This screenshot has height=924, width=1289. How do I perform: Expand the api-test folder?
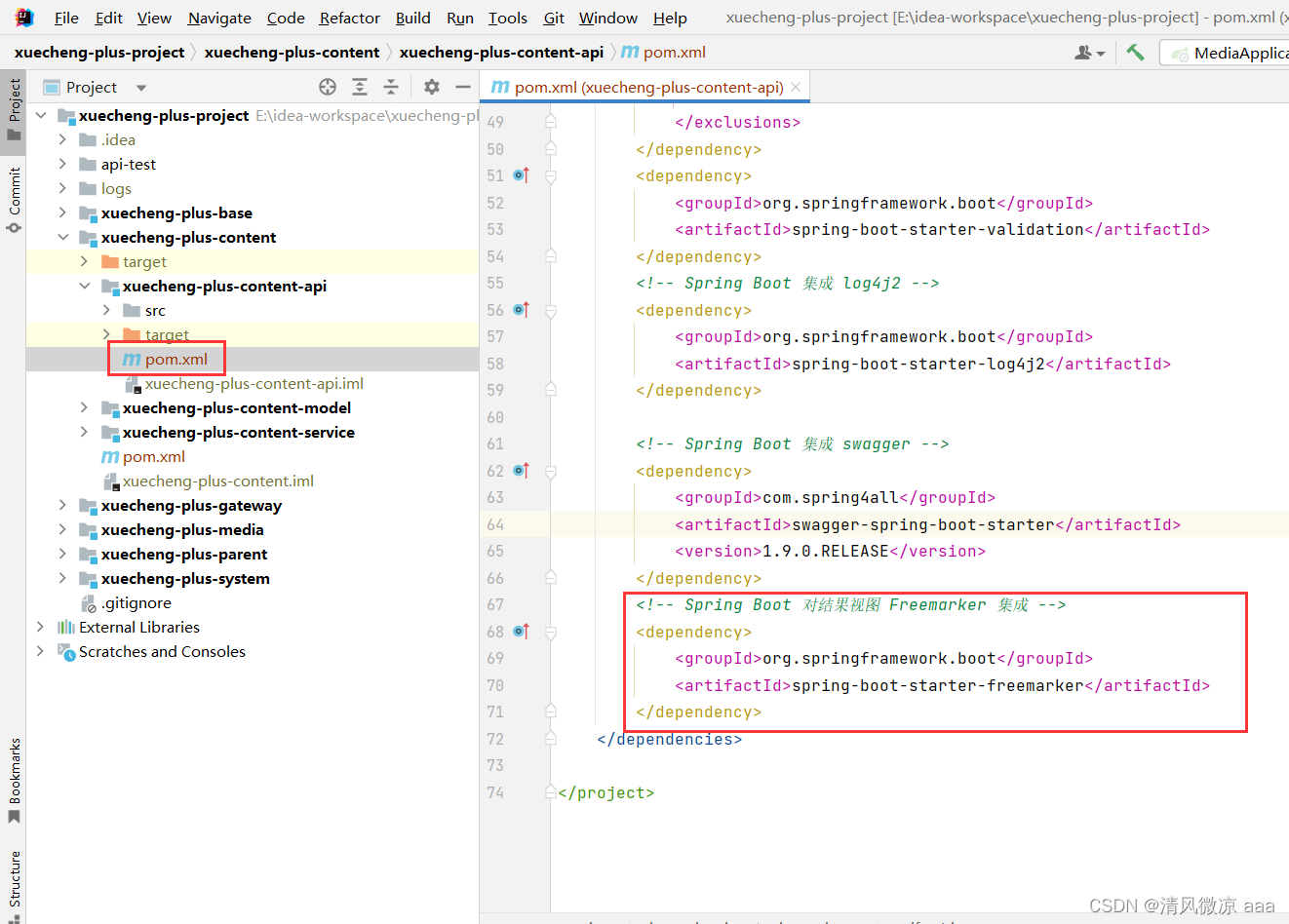click(62, 164)
